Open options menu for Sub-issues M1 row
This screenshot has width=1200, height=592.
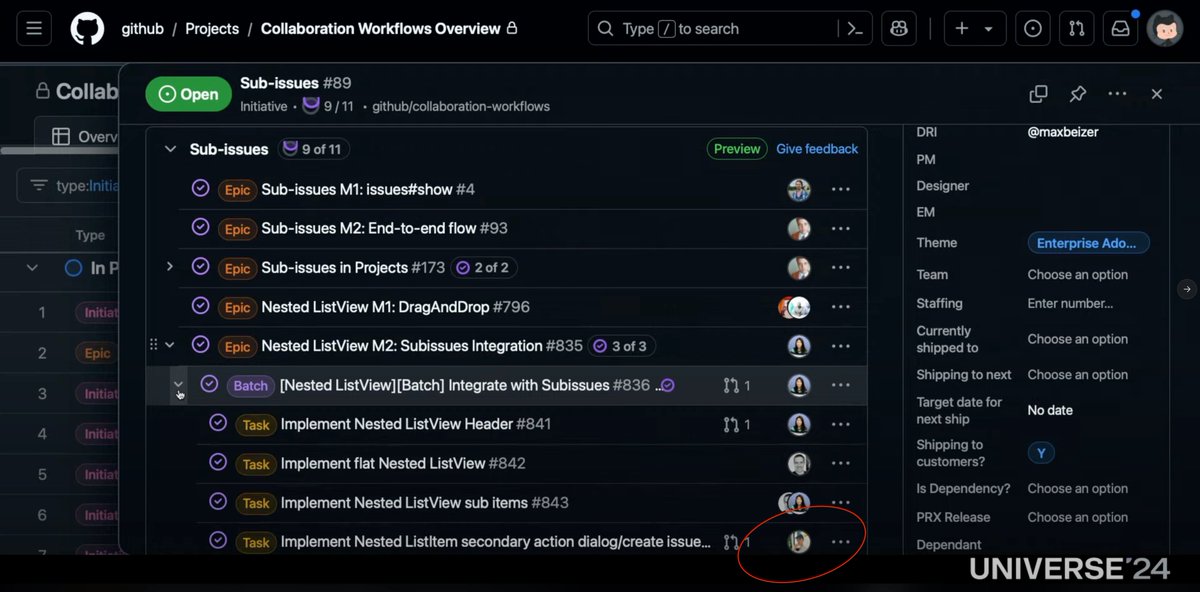(840, 189)
